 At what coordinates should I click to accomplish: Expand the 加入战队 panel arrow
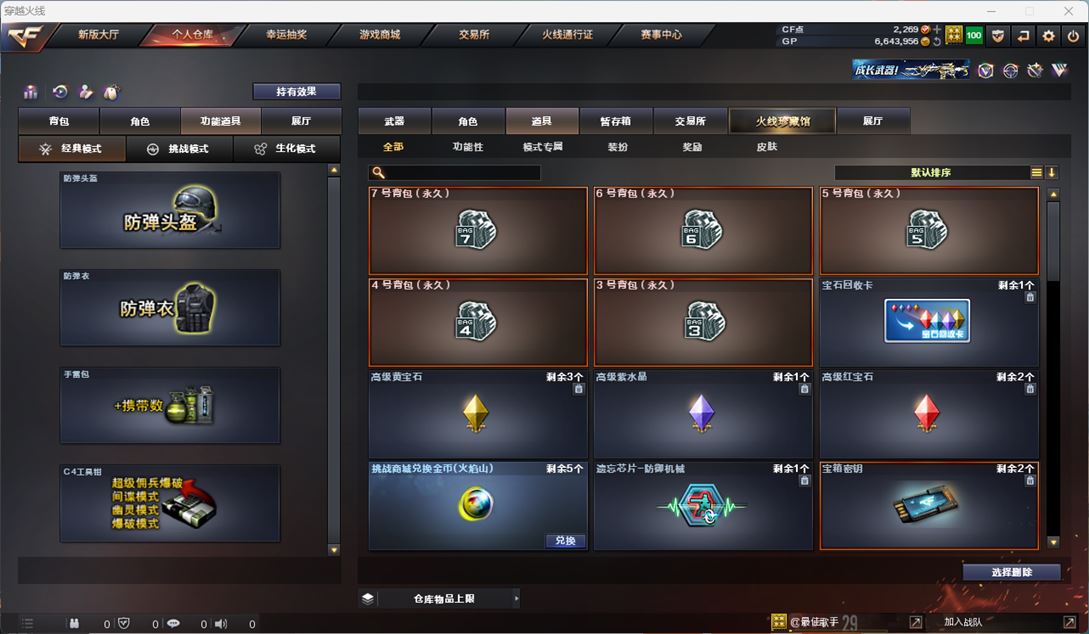[x=1069, y=622]
